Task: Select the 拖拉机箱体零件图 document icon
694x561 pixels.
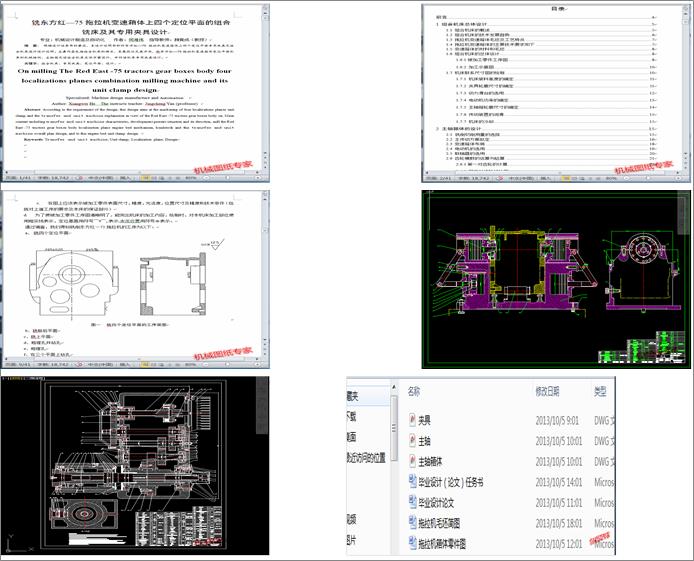Action: pos(412,543)
